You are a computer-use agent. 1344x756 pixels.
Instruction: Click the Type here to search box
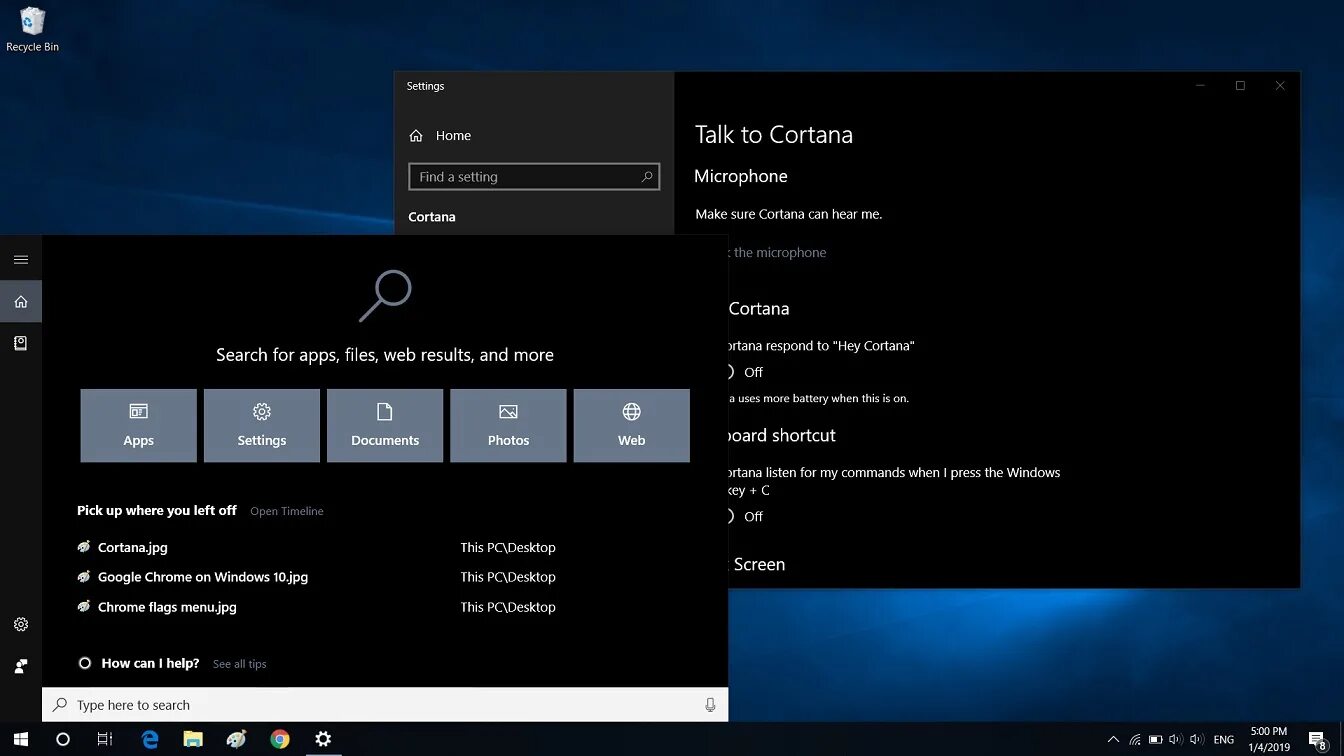point(385,705)
